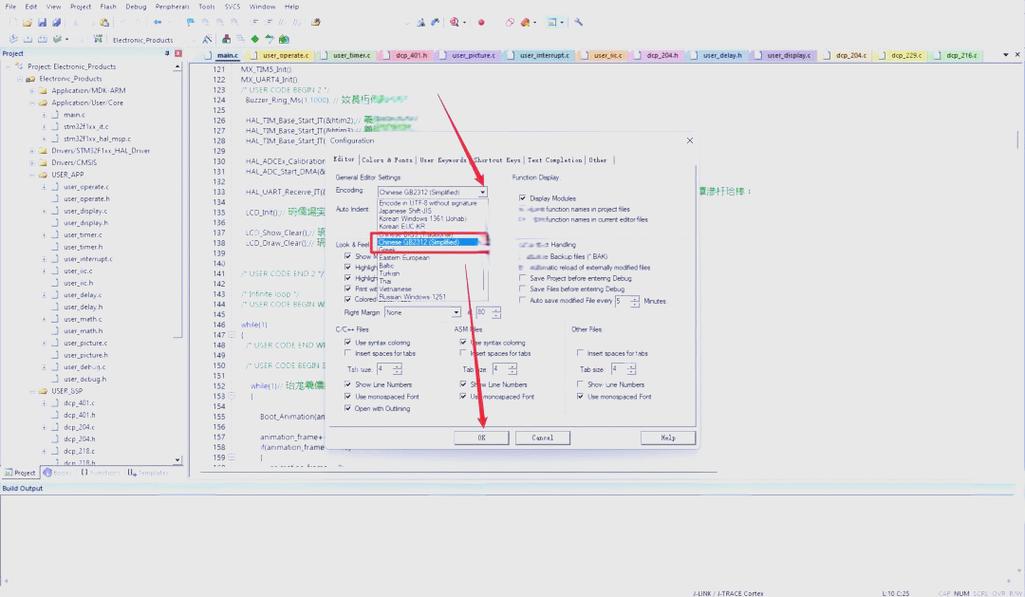Expand the Drivers/CMSIS folder

[x=32, y=162]
